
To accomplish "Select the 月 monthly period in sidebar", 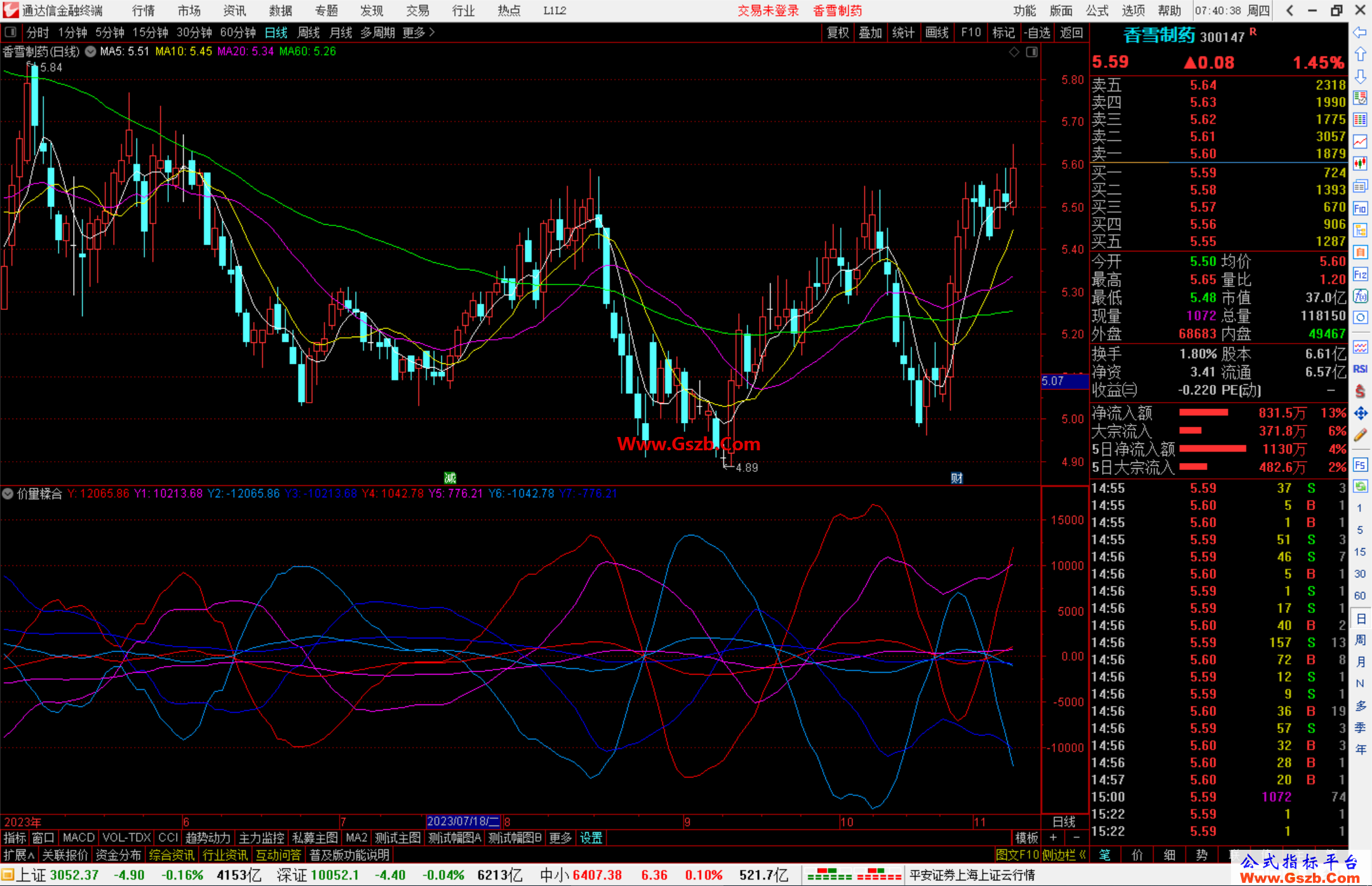I will (x=1360, y=662).
